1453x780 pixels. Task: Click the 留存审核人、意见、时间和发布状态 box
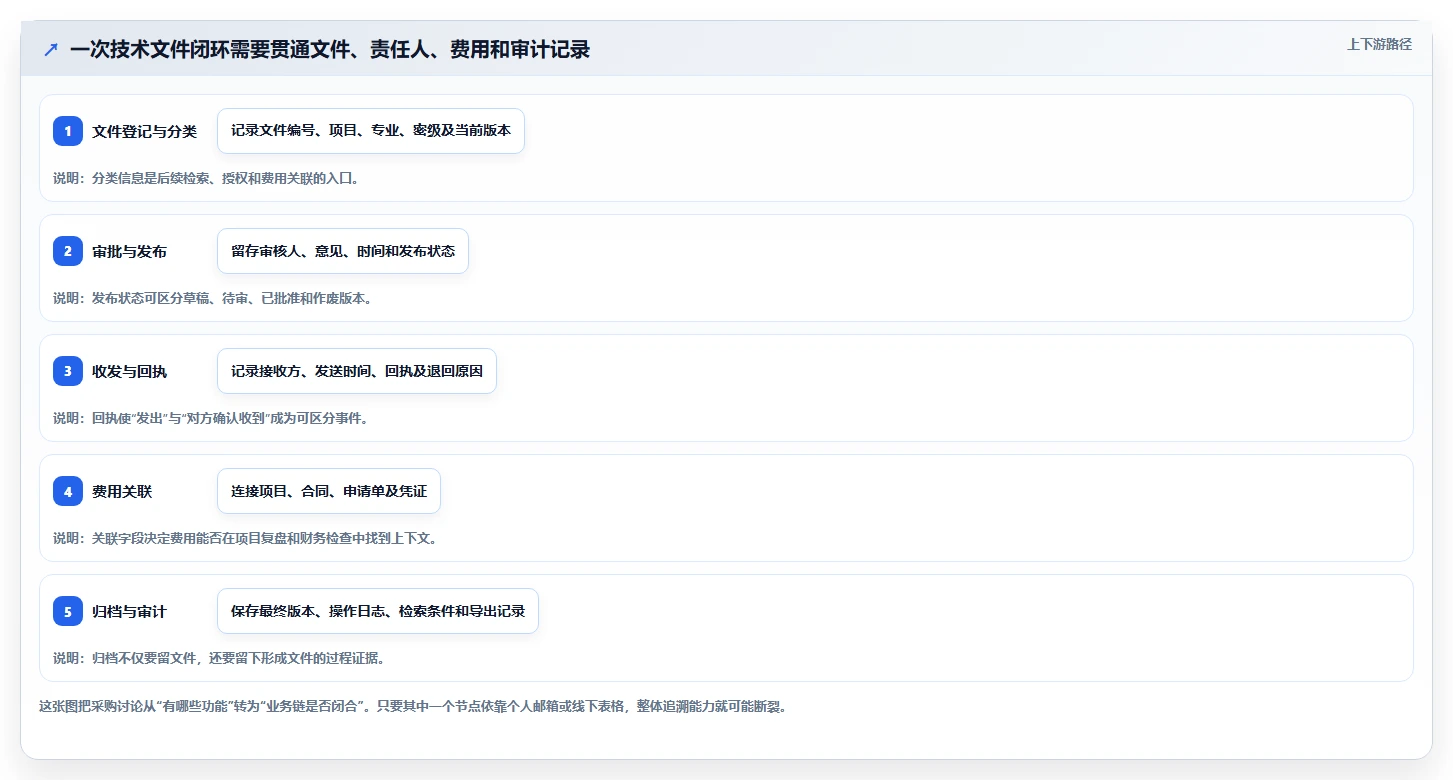[343, 251]
